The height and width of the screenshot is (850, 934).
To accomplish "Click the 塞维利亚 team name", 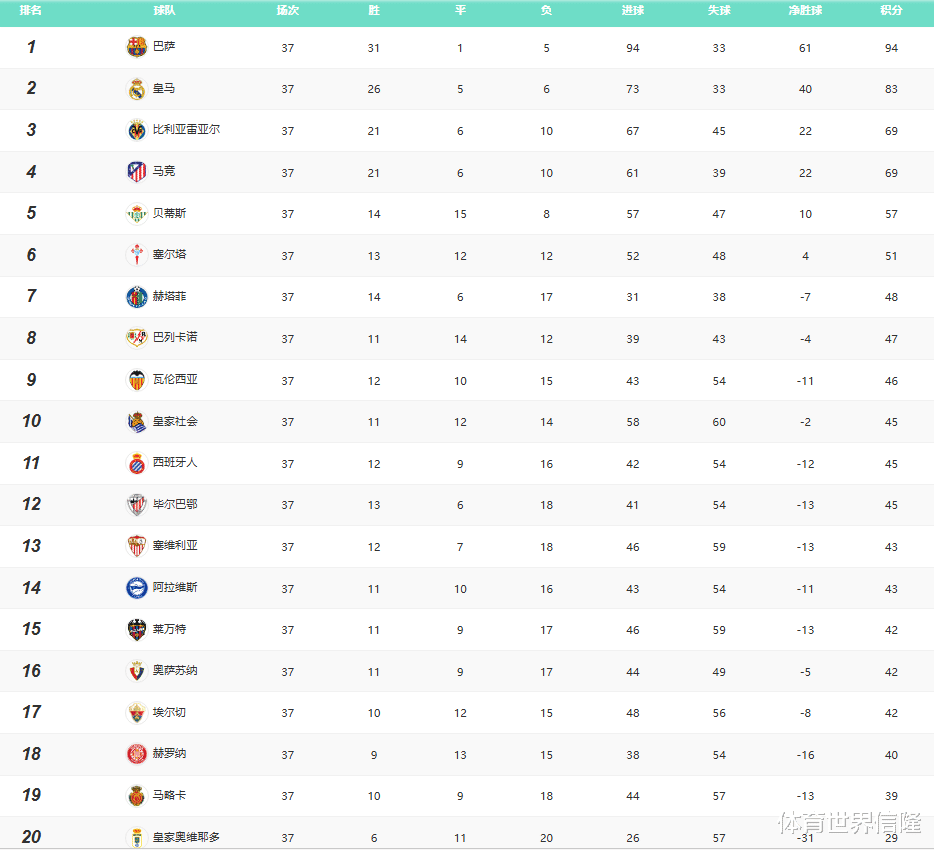I will click(175, 545).
